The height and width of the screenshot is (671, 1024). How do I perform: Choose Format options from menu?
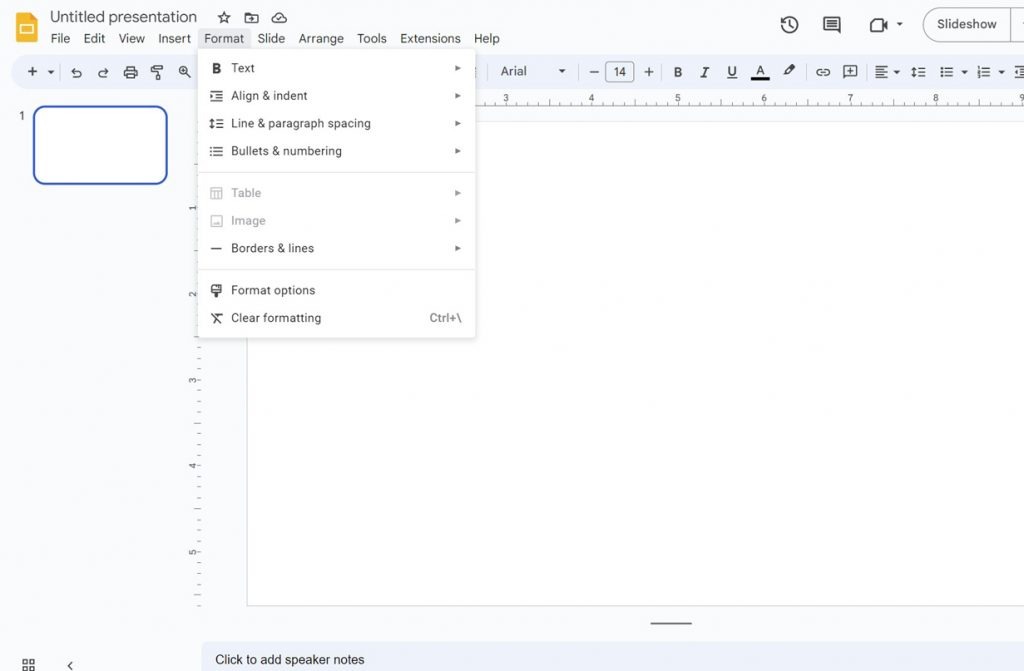pos(336,290)
